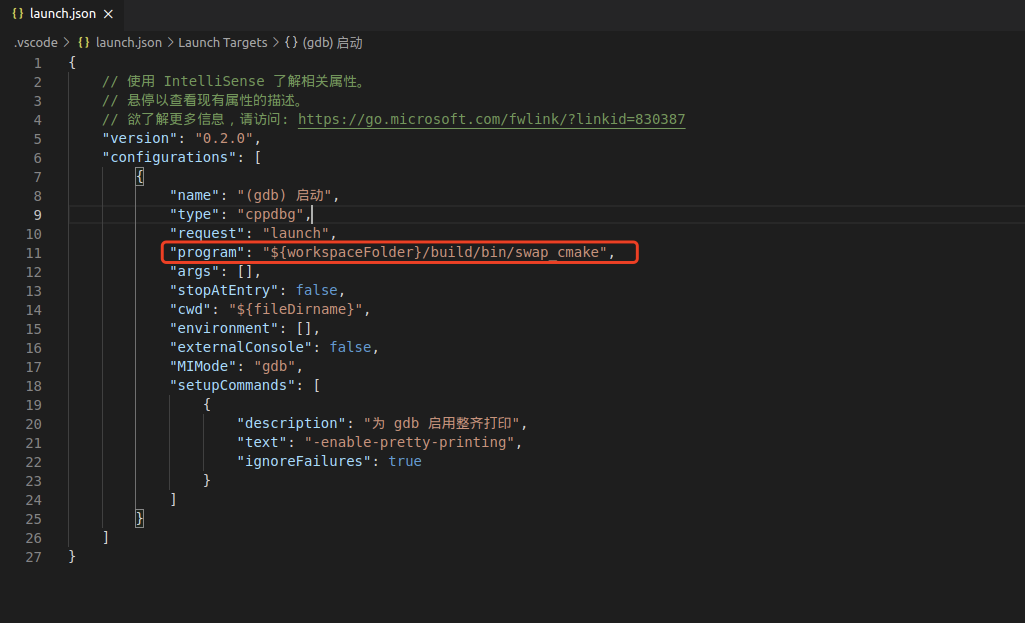Click the true value of ignoreFailures
Image resolution: width=1025 pixels, height=623 pixels.
coord(405,461)
